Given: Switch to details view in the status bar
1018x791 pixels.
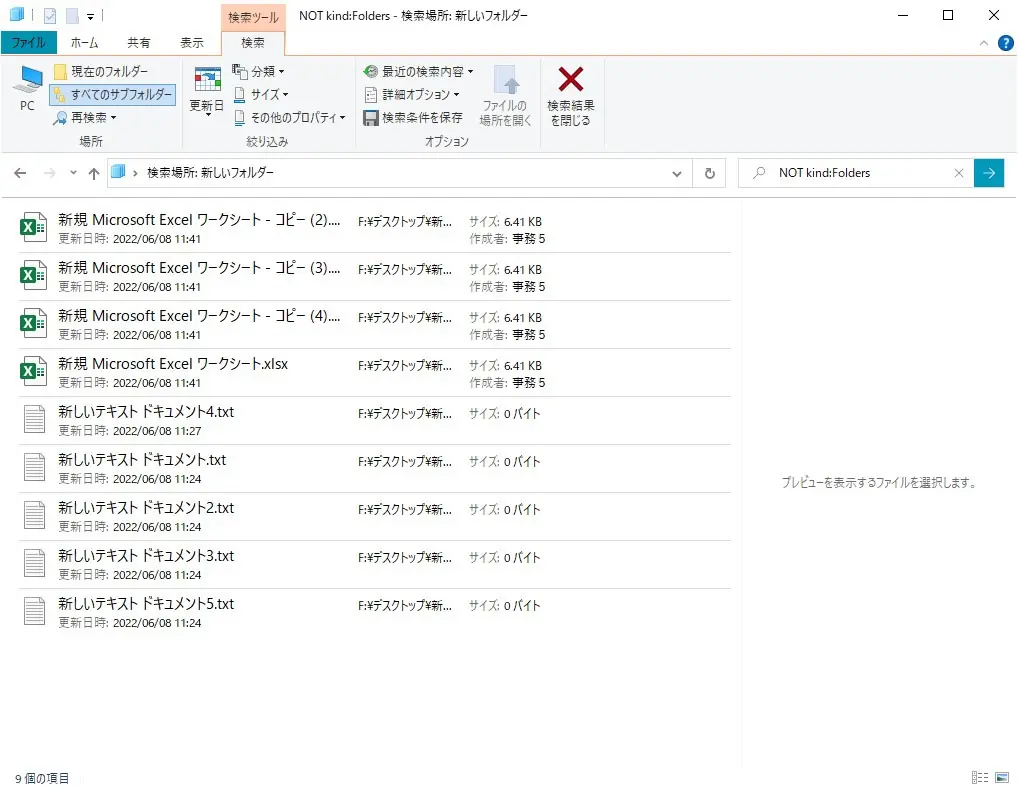Looking at the screenshot, I should point(979,777).
